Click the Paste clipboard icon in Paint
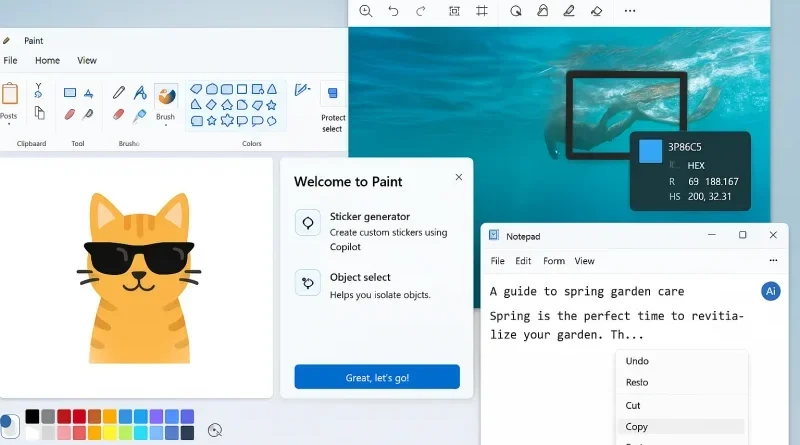Screen dimensions: 800x445 pos(9,94)
